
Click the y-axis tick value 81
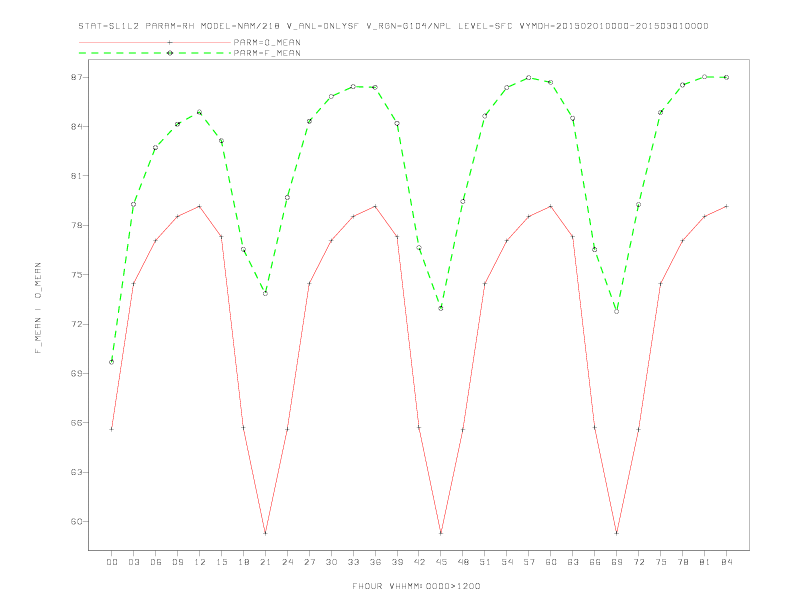click(76, 176)
